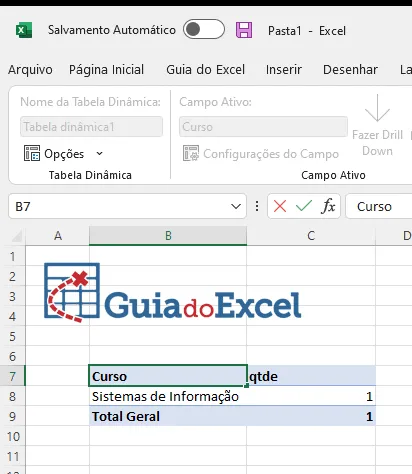
Task: Open the Arquivo menu tab
Action: tap(30, 70)
